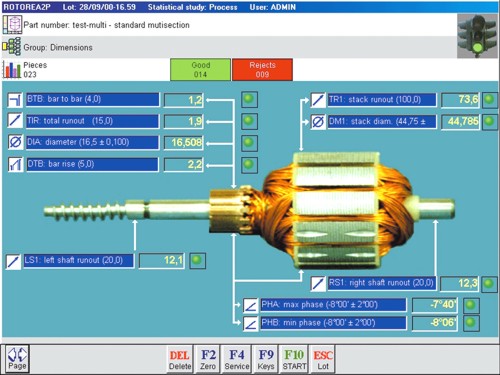
Task: Click the traffic light status icon
Action: pos(477,36)
